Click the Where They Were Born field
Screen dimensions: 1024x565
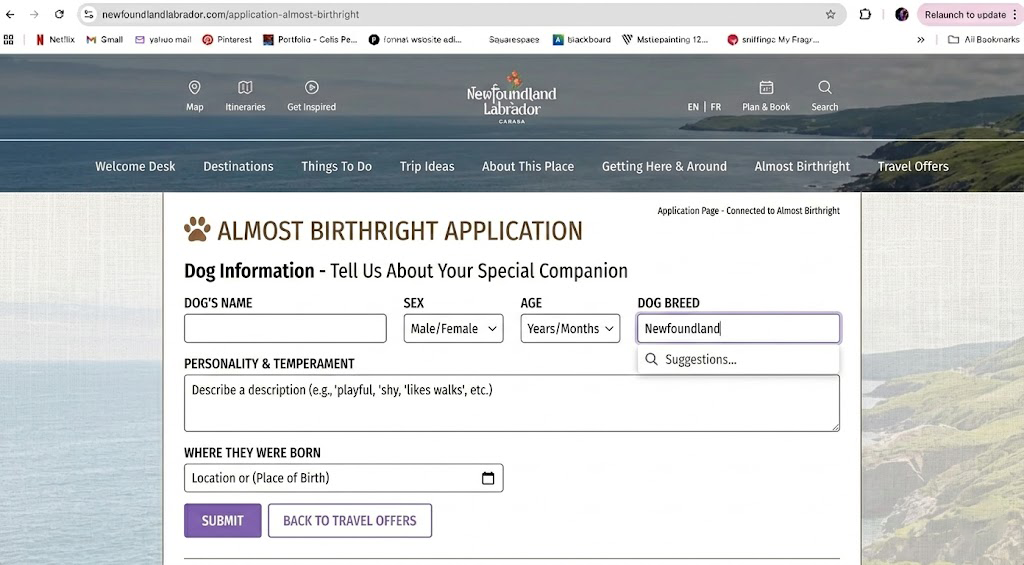pyautogui.click(x=344, y=478)
